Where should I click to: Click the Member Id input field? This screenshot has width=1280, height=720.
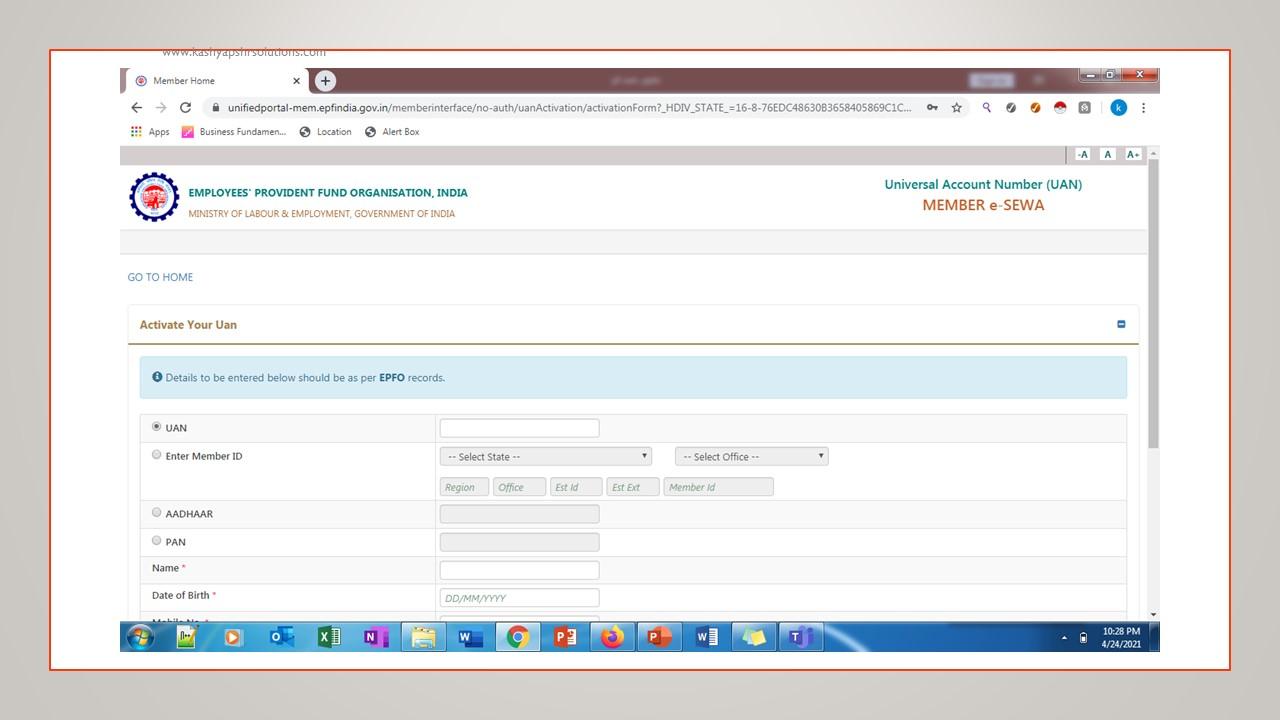[x=718, y=487]
